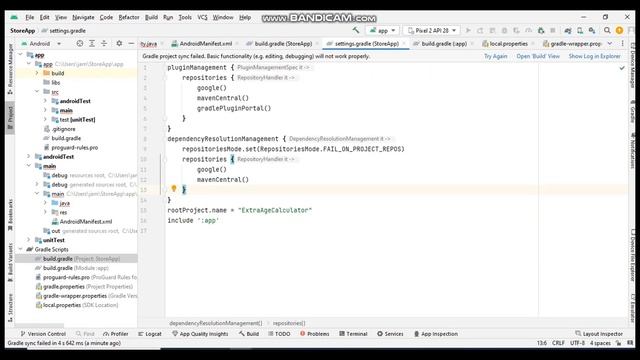Click the CRLF line separator status entry
640x360 pixels.
click(558, 343)
